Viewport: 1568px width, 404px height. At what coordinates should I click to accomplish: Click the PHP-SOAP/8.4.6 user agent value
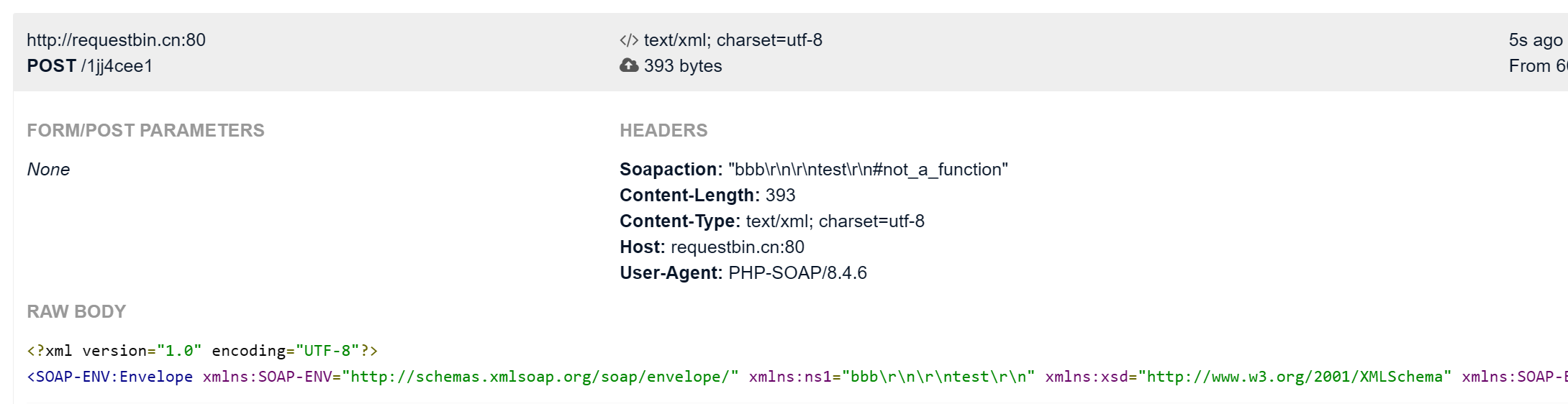[x=797, y=273]
